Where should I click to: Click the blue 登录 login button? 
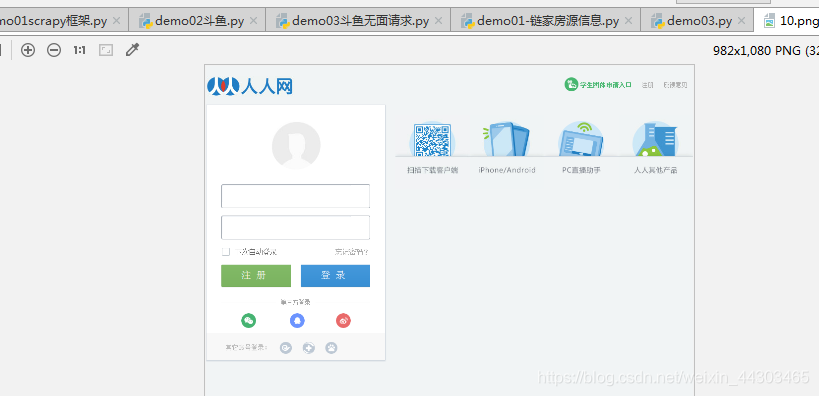click(335, 276)
